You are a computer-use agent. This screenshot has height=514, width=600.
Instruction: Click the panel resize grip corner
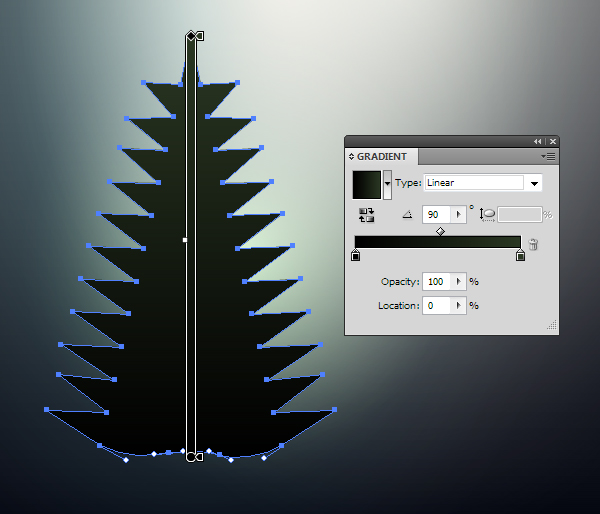[x=551, y=325]
